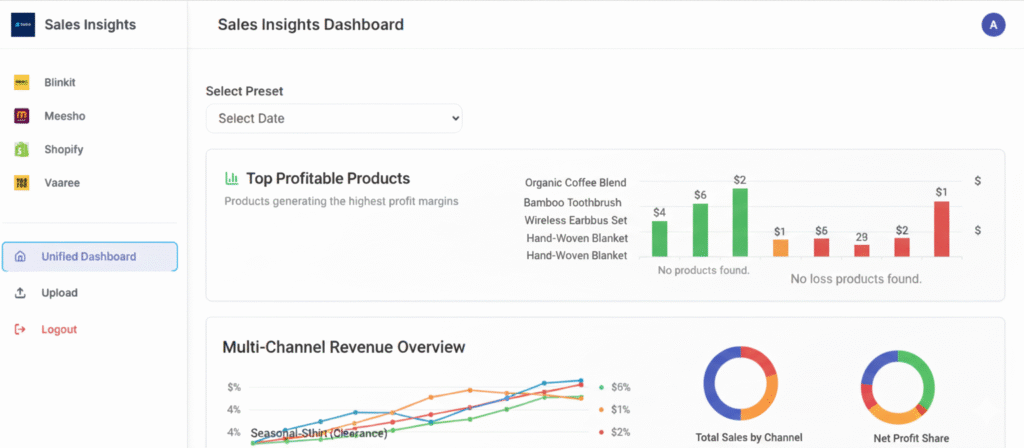Screen dimensions: 1024x448
Task: Click the Net Profit Share donut chart
Action: [x=897, y=386]
